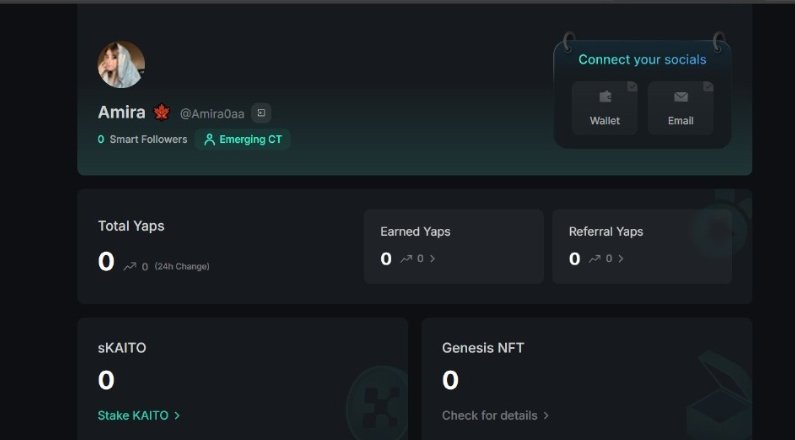This screenshot has width=795, height=440.
Task: Click the Amira display name
Action: click(x=122, y=112)
